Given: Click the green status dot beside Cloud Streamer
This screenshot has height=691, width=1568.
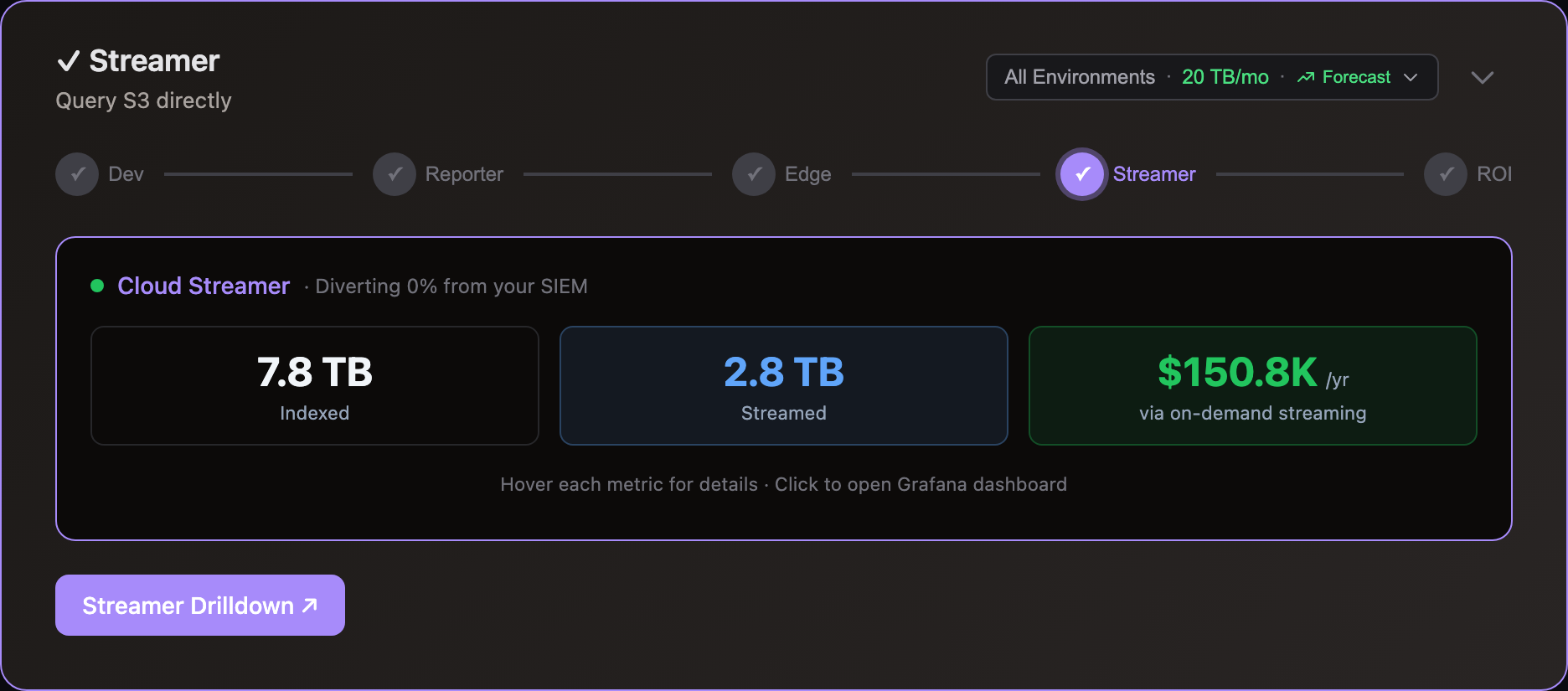Looking at the screenshot, I should (96, 286).
